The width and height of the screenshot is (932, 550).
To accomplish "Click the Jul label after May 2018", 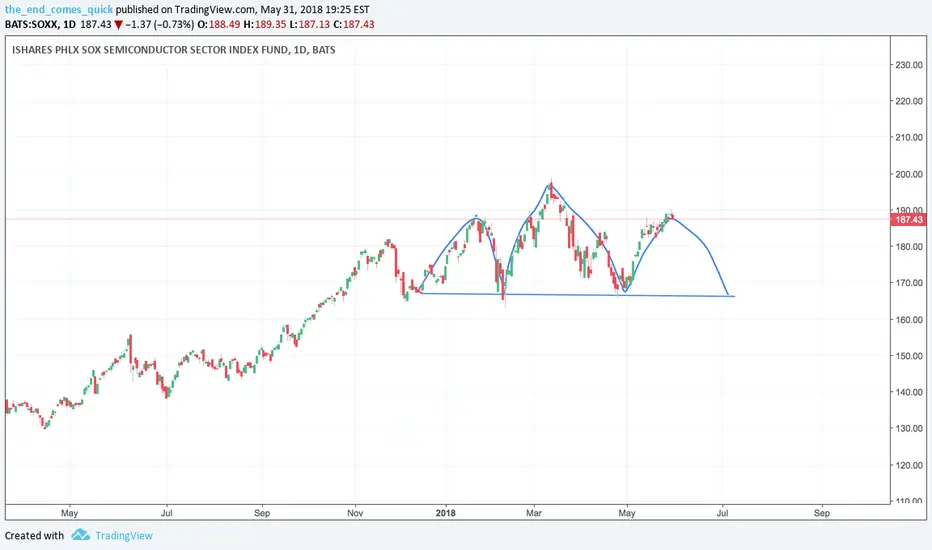I will pyautogui.click(x=722, y=513).
